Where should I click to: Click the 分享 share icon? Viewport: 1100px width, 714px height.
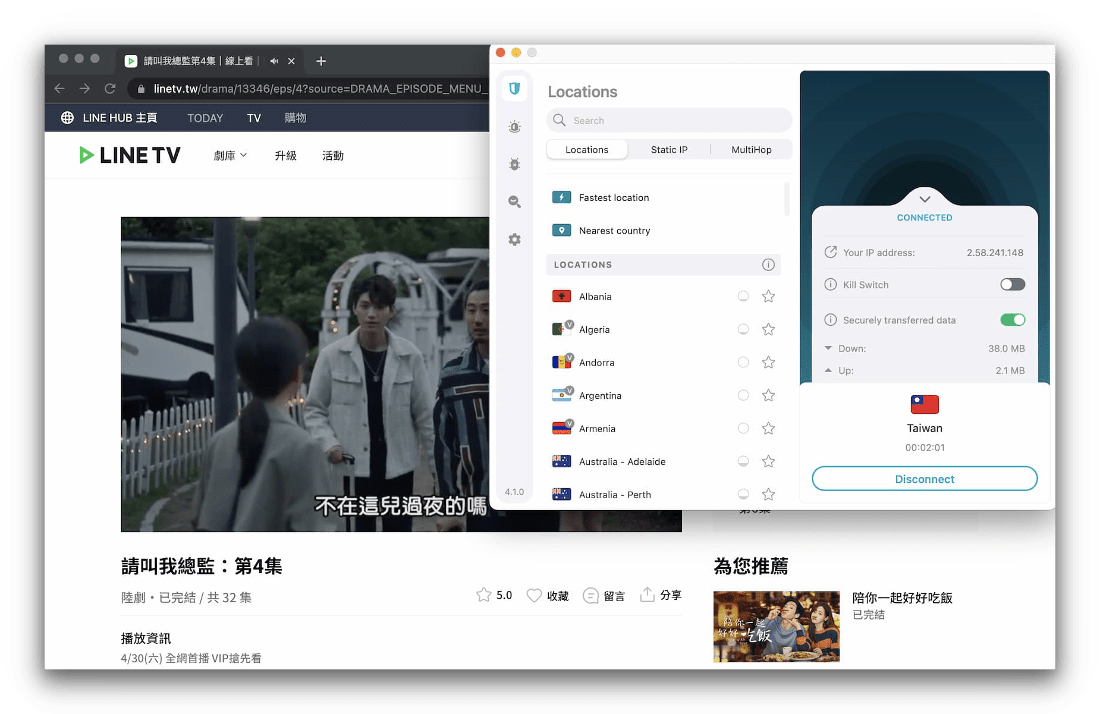click(x=647, y=595)
